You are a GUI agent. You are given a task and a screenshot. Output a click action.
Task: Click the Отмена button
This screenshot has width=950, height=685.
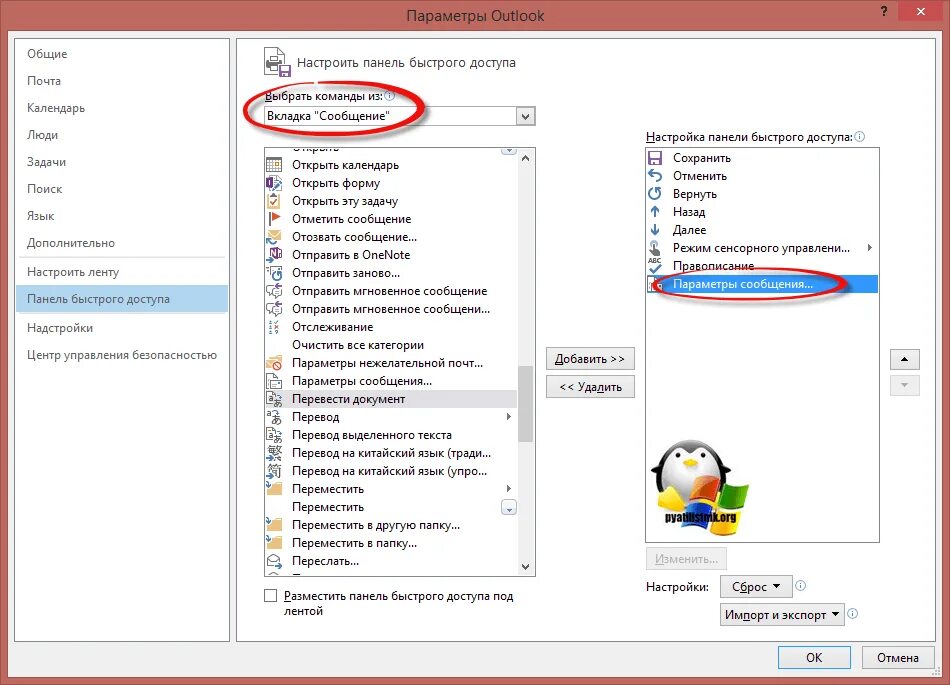pos(898,658)
